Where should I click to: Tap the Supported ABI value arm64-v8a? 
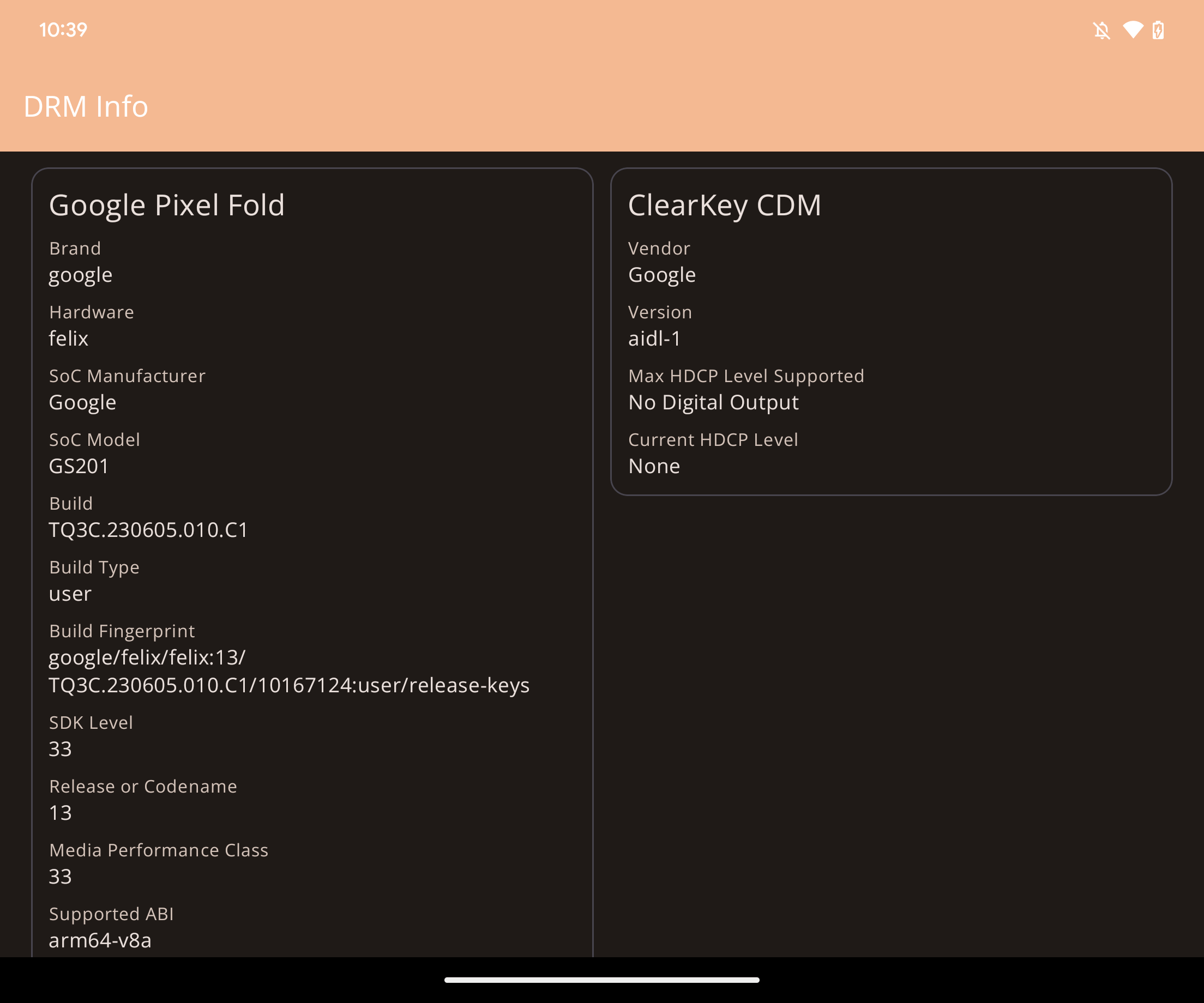pos(100,940)
